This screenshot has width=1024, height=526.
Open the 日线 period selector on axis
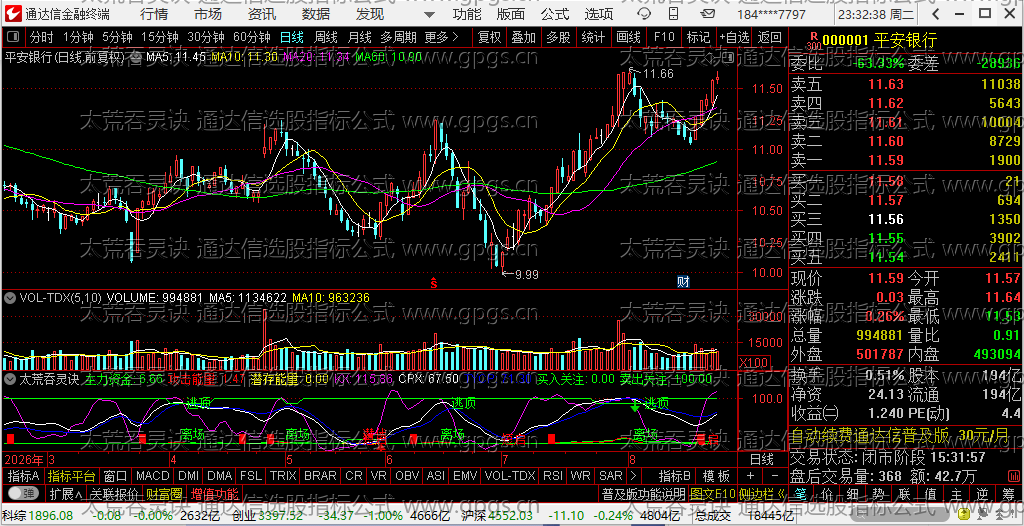pyautogui.click(x=761, y=459)
